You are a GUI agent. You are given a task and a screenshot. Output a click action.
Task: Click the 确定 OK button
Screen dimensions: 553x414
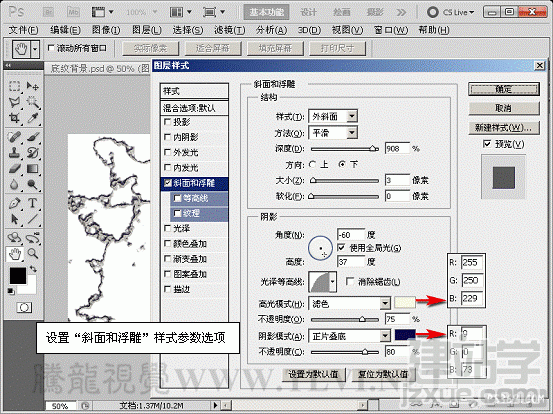pyautogui.click(x=504, y=89)
